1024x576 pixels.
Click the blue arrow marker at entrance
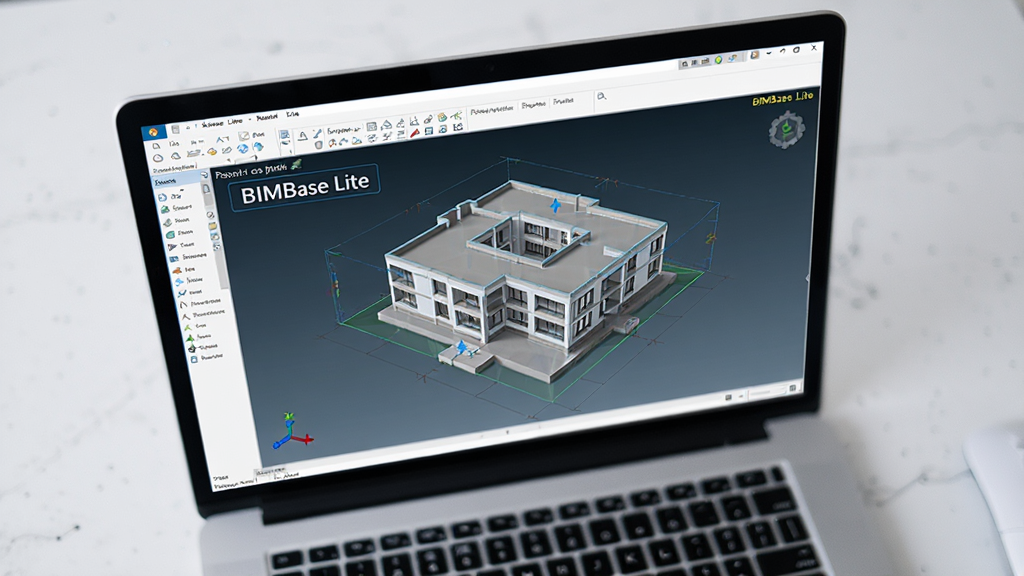tap(463, 348)
